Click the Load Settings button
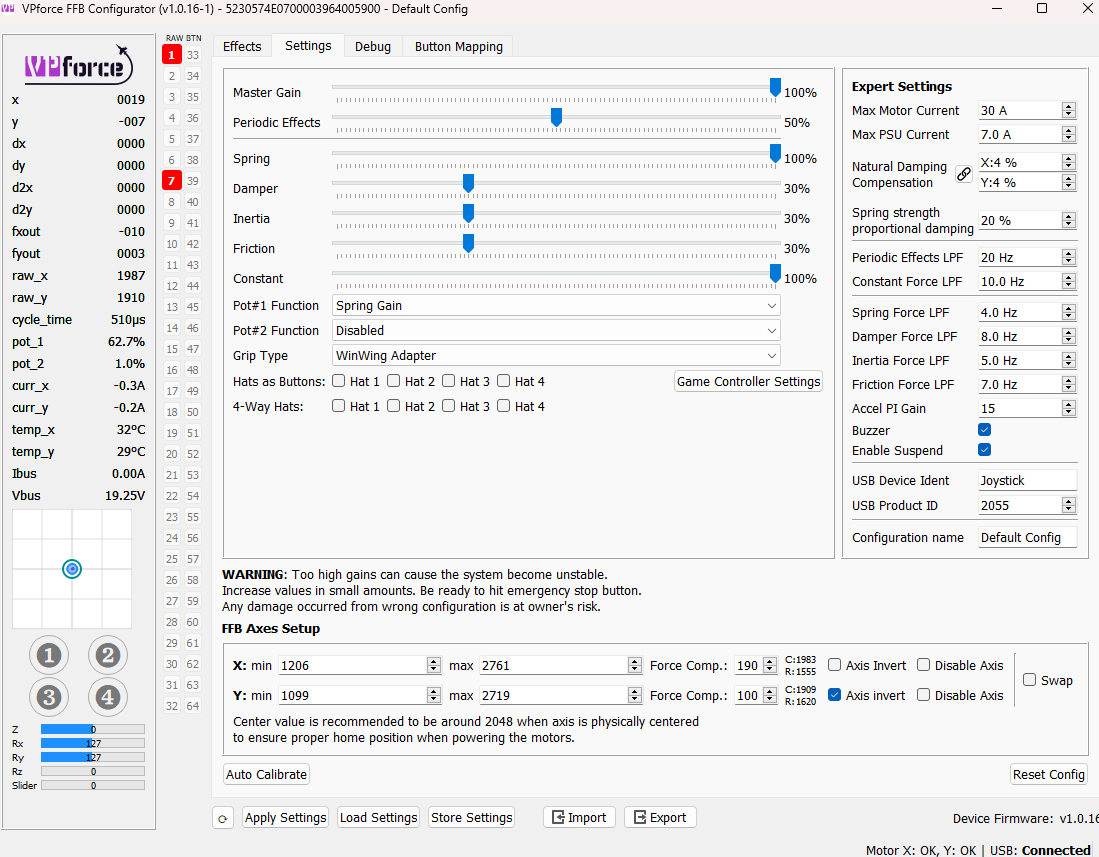 (x=378, y=818)
